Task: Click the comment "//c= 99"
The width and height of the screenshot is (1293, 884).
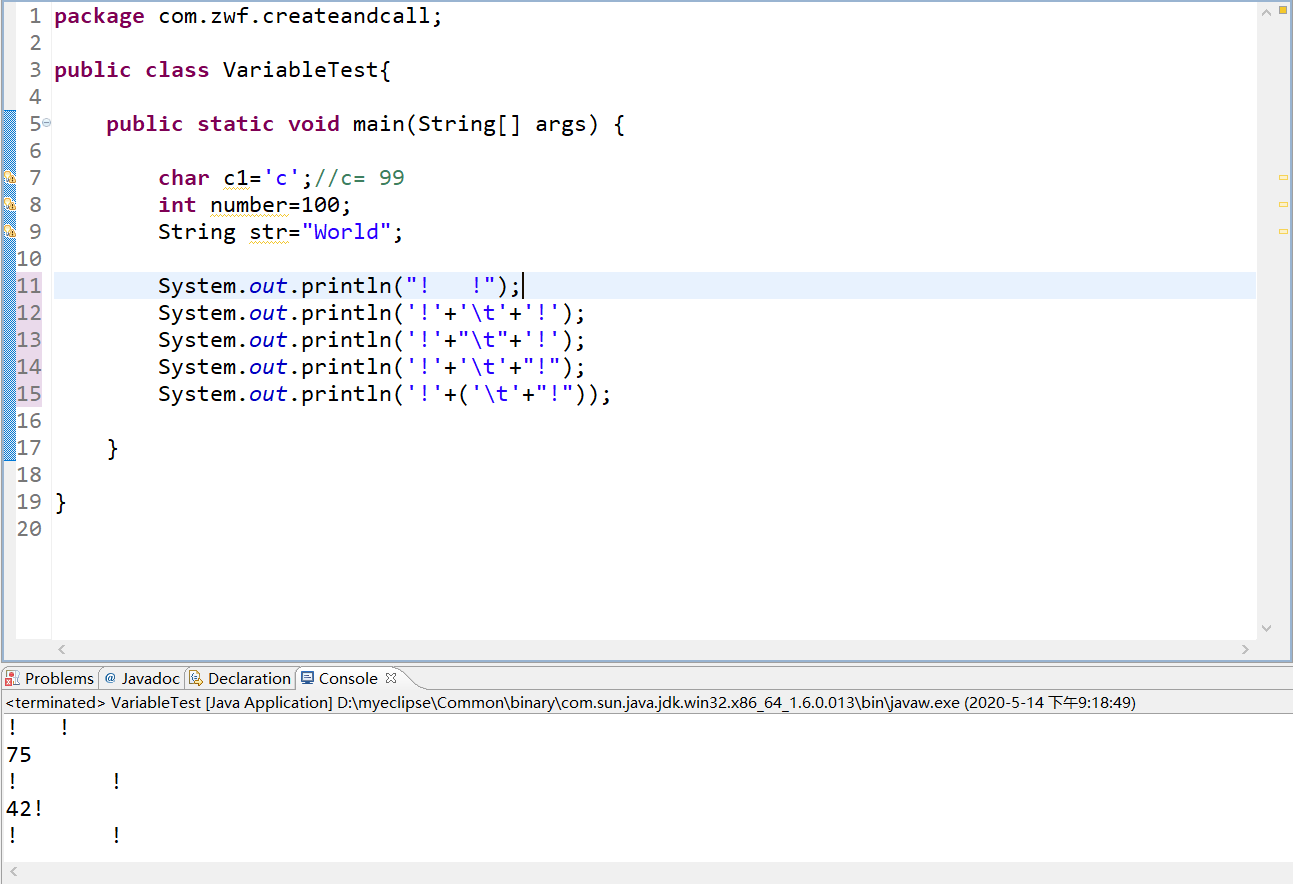Action: click(359, 178)
